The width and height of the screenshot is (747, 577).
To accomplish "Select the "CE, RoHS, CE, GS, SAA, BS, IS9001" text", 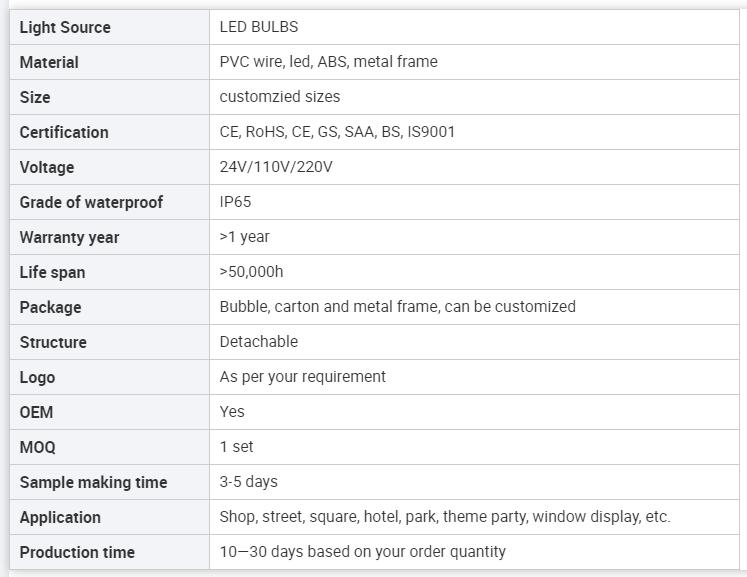I will point(337,132).
